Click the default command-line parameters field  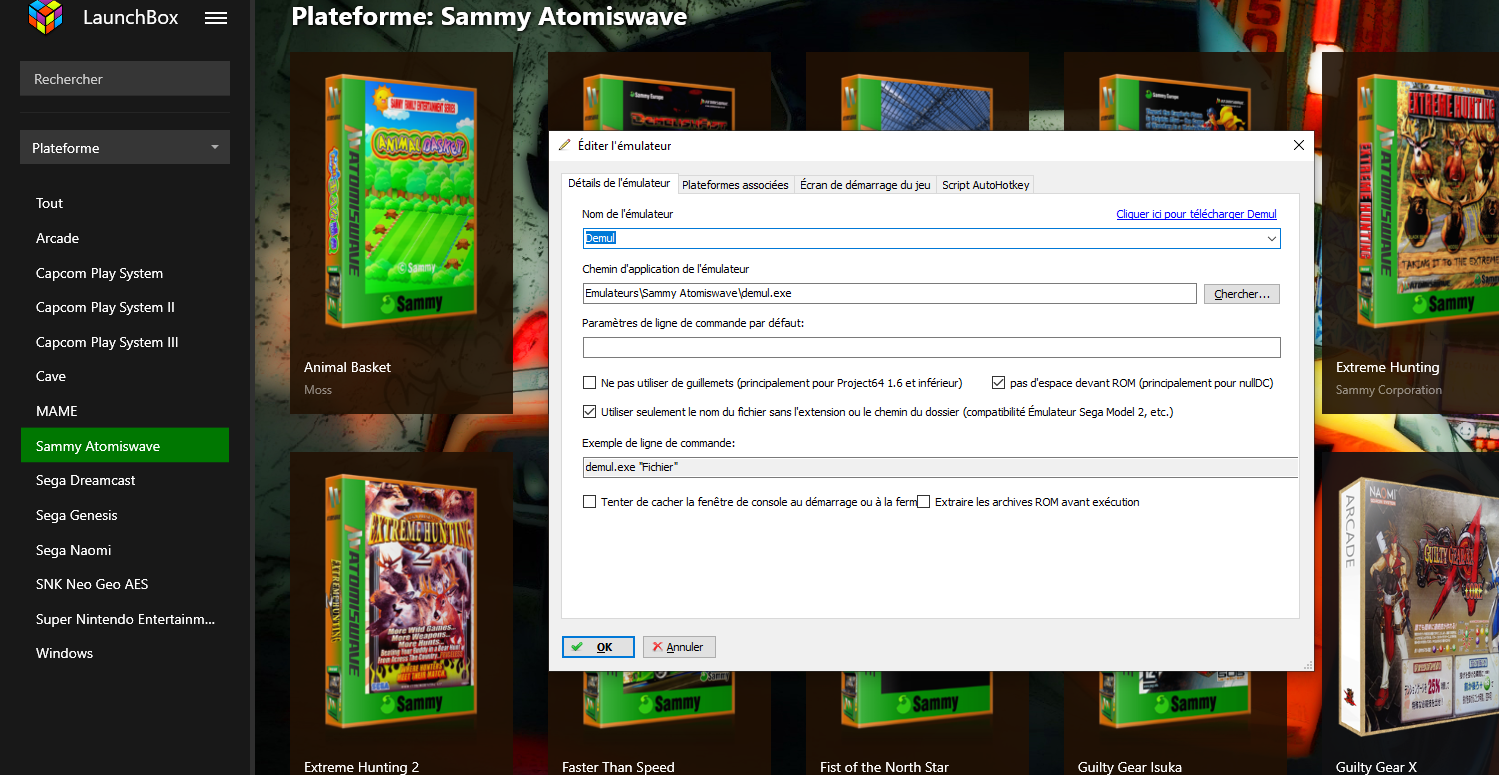(x=931, y=347)
